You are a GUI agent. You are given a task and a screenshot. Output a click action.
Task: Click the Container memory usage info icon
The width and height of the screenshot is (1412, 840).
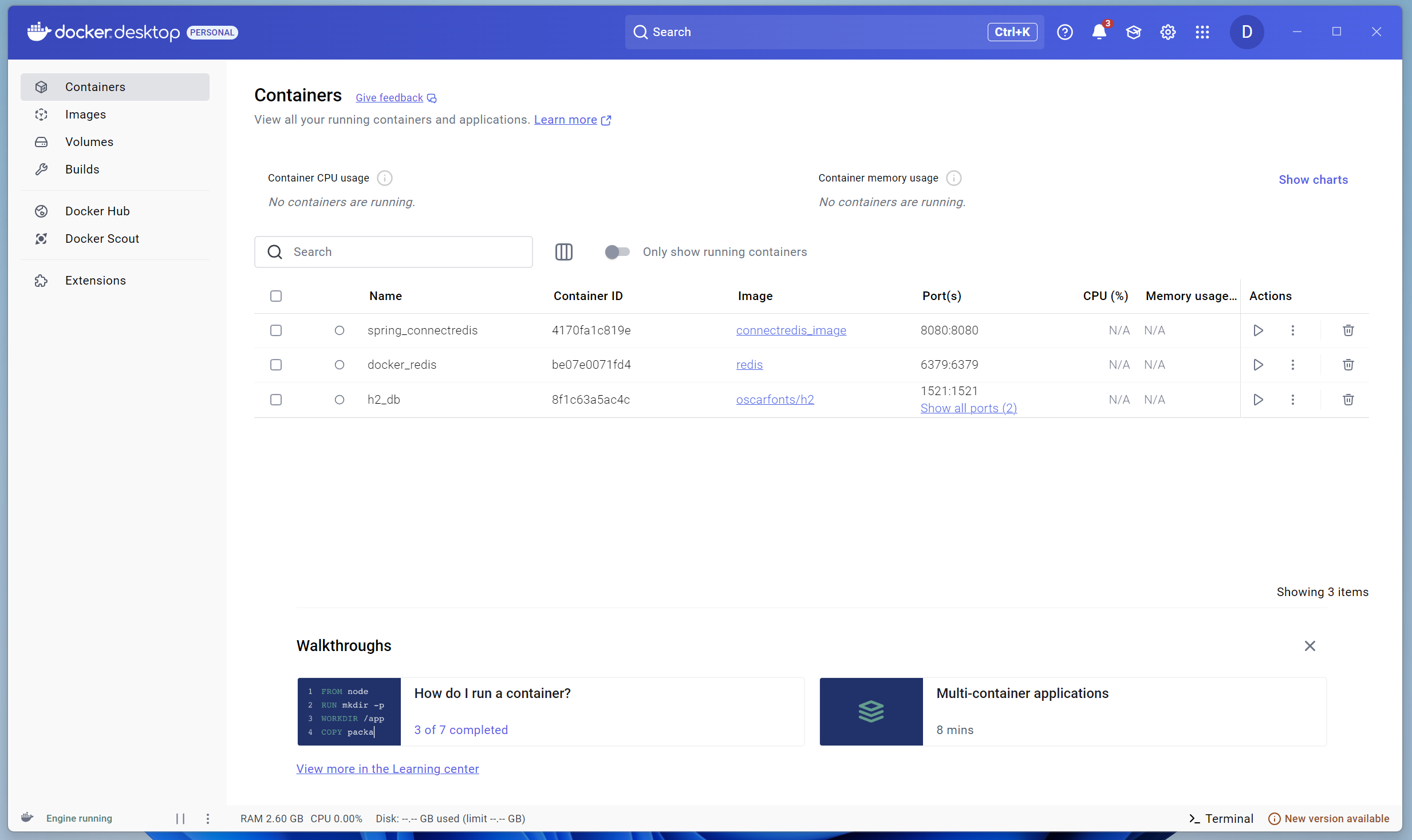[x=953, y=179]
